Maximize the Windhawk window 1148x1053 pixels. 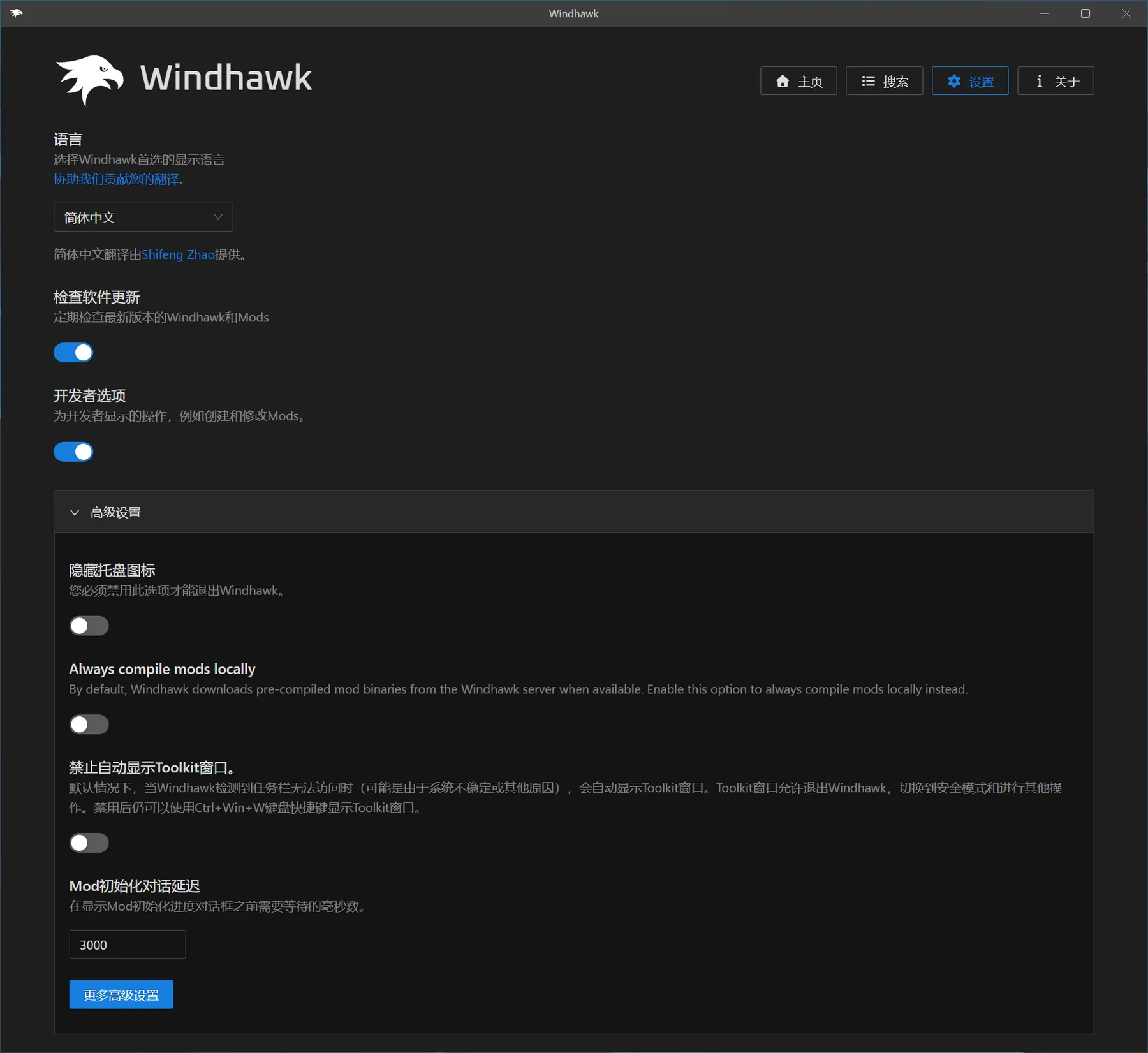pos(1085,13)
